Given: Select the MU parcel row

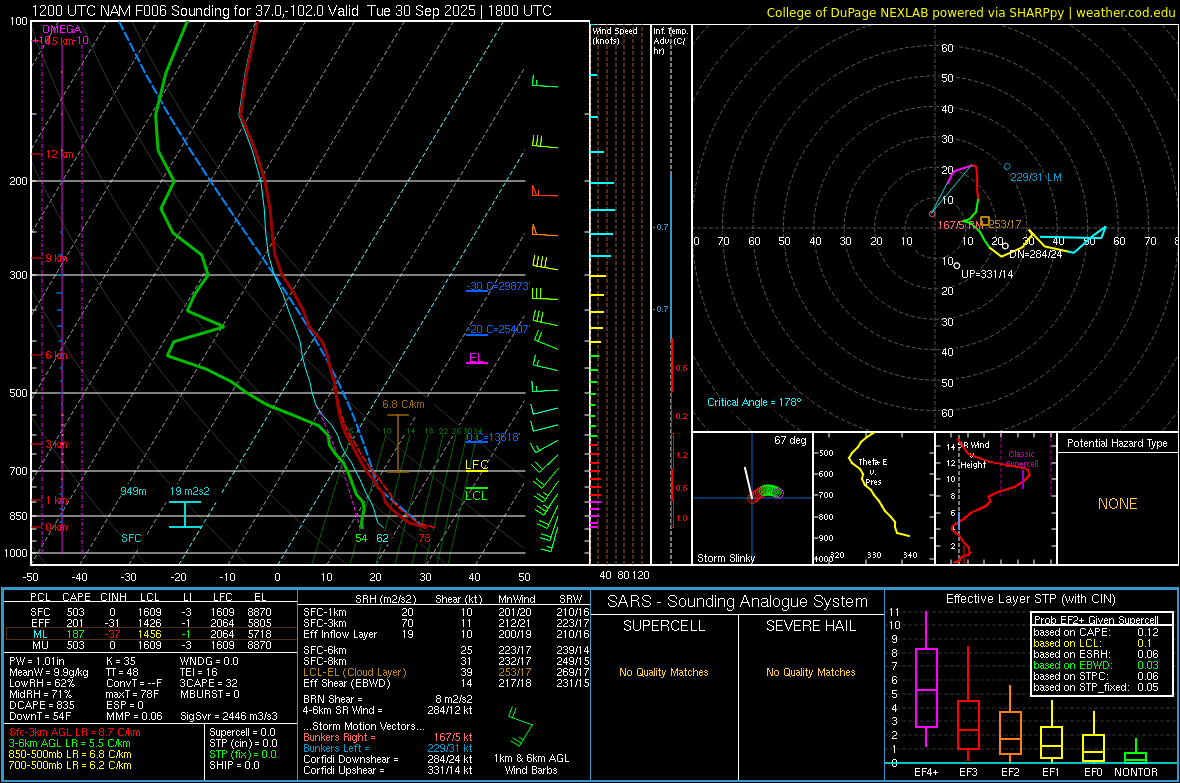Looking at the screenshot, I should [150, 645].
